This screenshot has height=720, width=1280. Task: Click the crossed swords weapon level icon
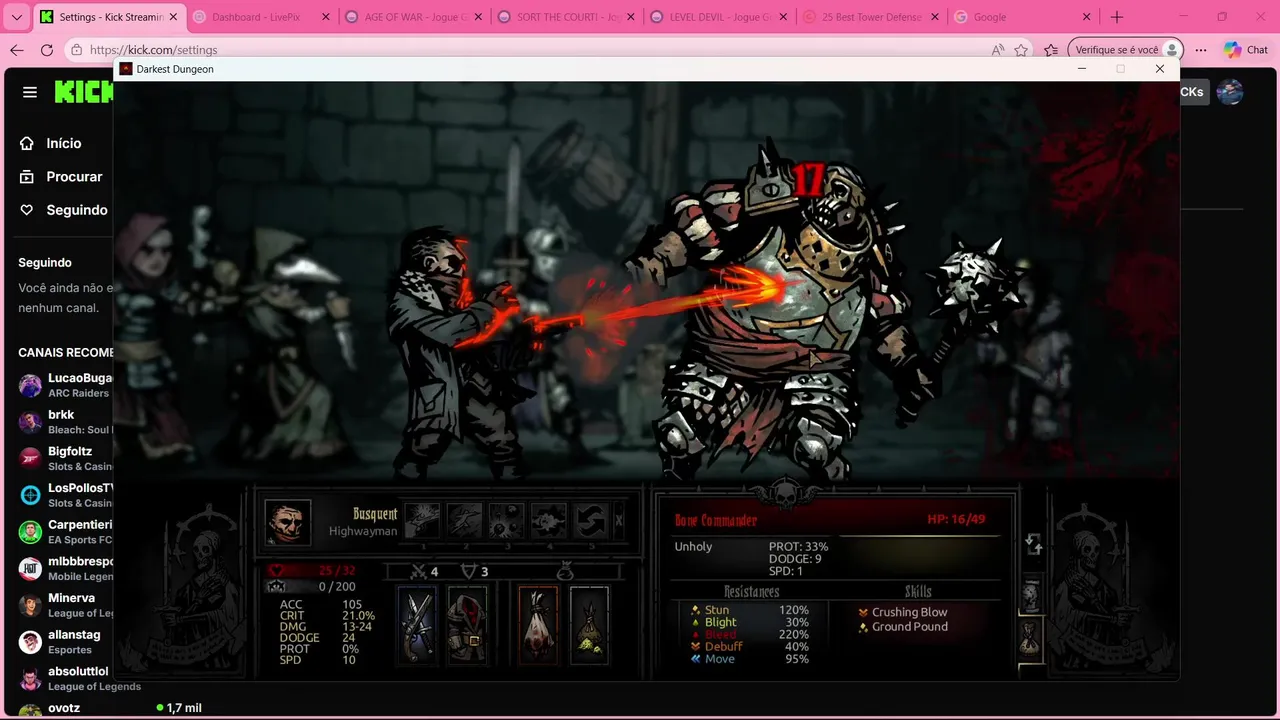(x=419, y=572)
